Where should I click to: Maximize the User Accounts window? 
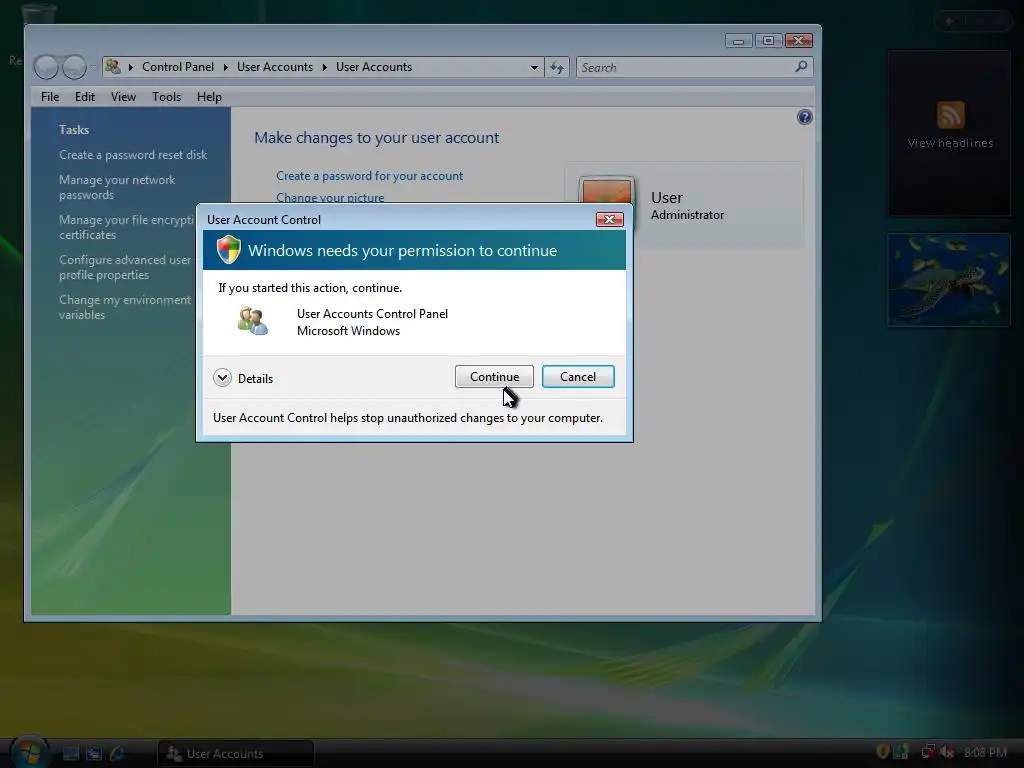[769, 41]
